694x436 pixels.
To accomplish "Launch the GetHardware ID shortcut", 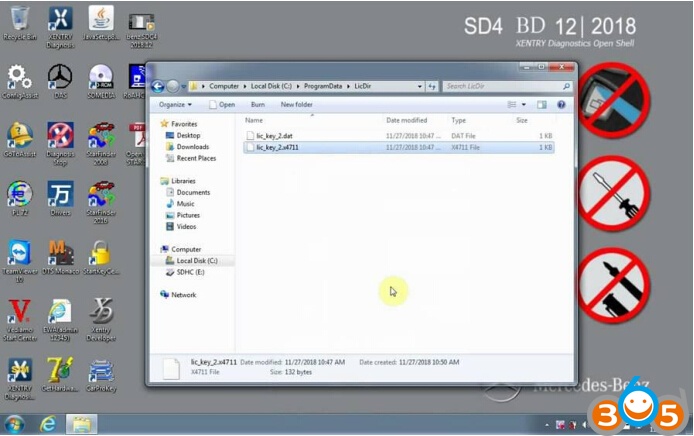I will coord(60,375).
